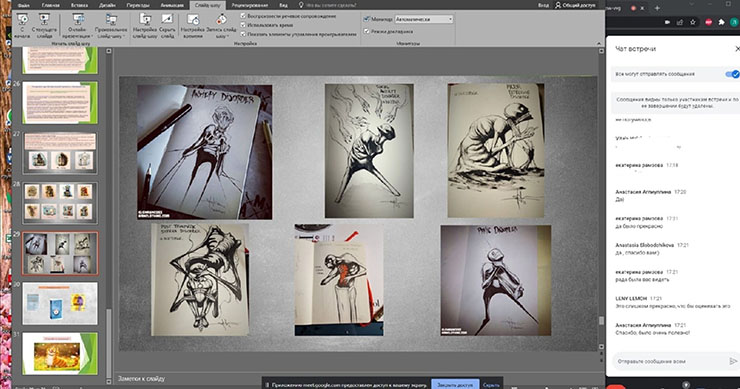
Task: Switch to the Дизайн tab
Action: pos(107,5)
